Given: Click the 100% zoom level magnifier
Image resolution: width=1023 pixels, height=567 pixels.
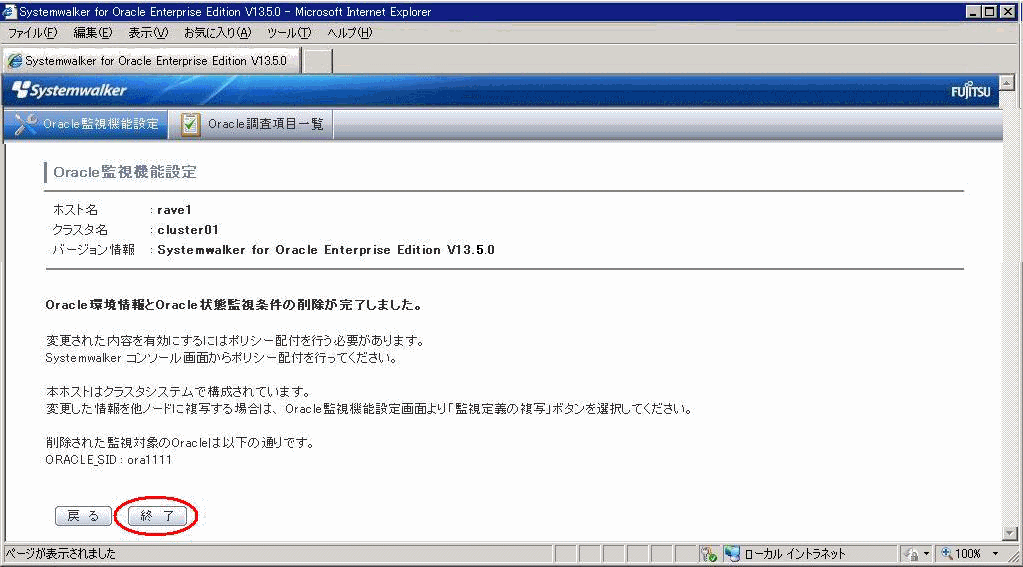Looking at the screenshot, I should [947, 553].
